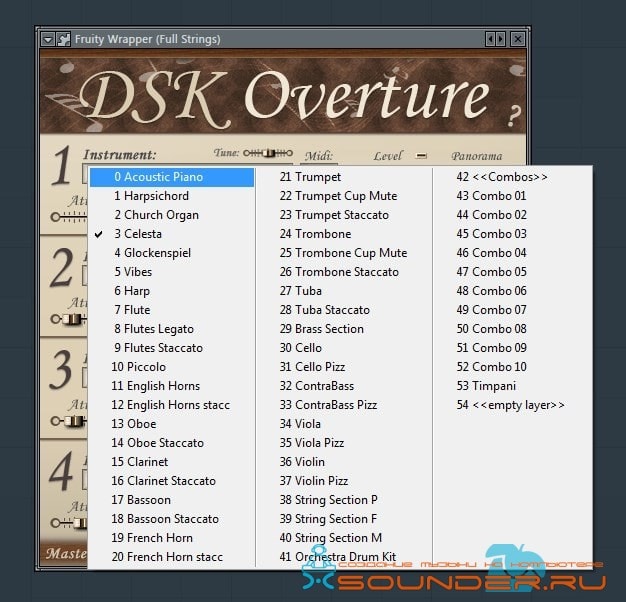626x602 pixels.
Task: Select 37 Violin Pizz
Action: coord(344,481)
